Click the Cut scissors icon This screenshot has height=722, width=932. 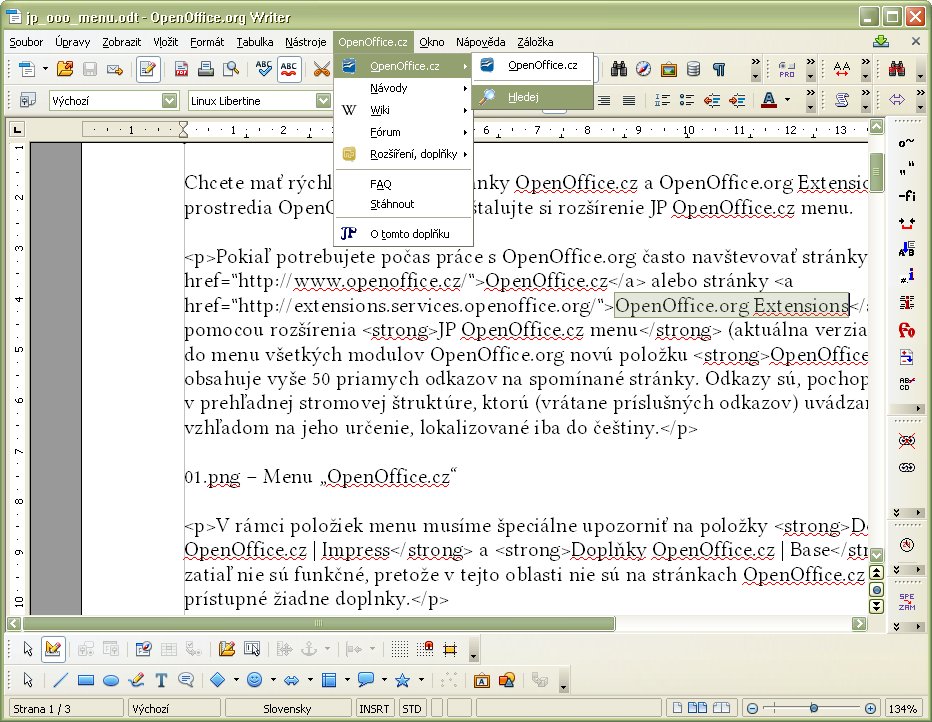[322, 70]
